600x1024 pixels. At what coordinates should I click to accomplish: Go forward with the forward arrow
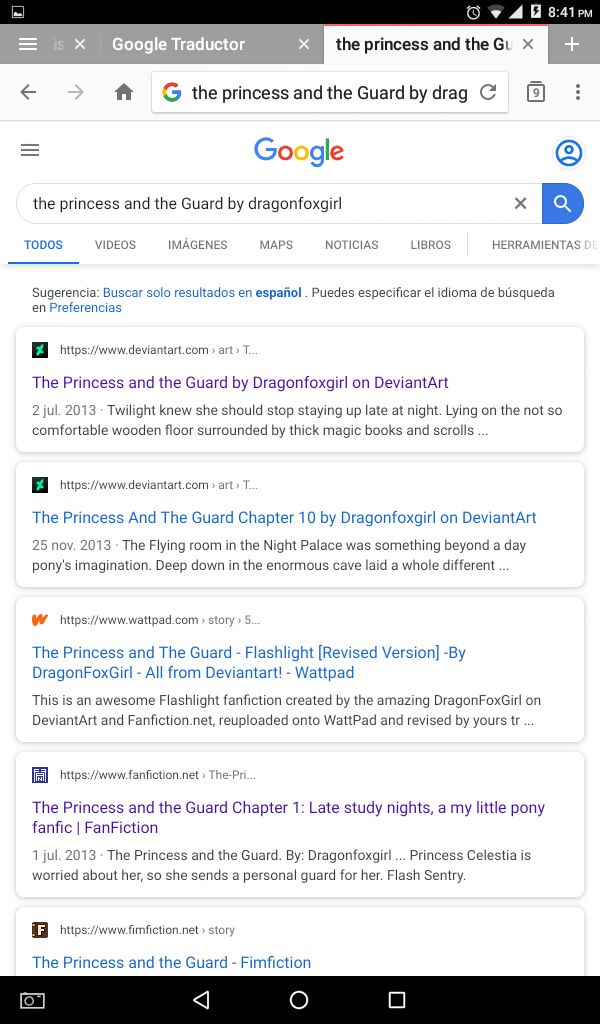click(x=76, y=93)
